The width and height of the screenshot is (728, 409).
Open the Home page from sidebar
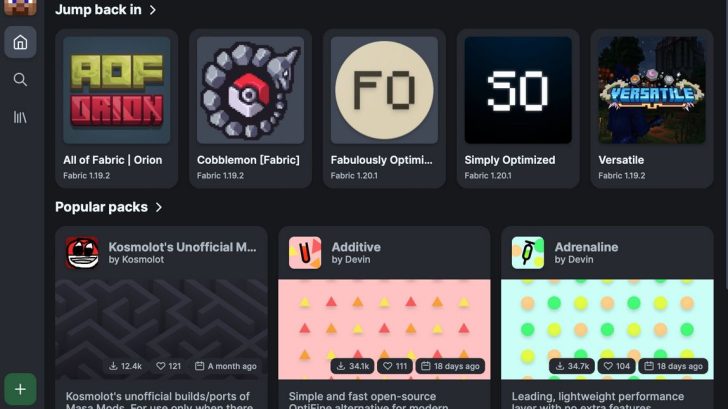20,42
